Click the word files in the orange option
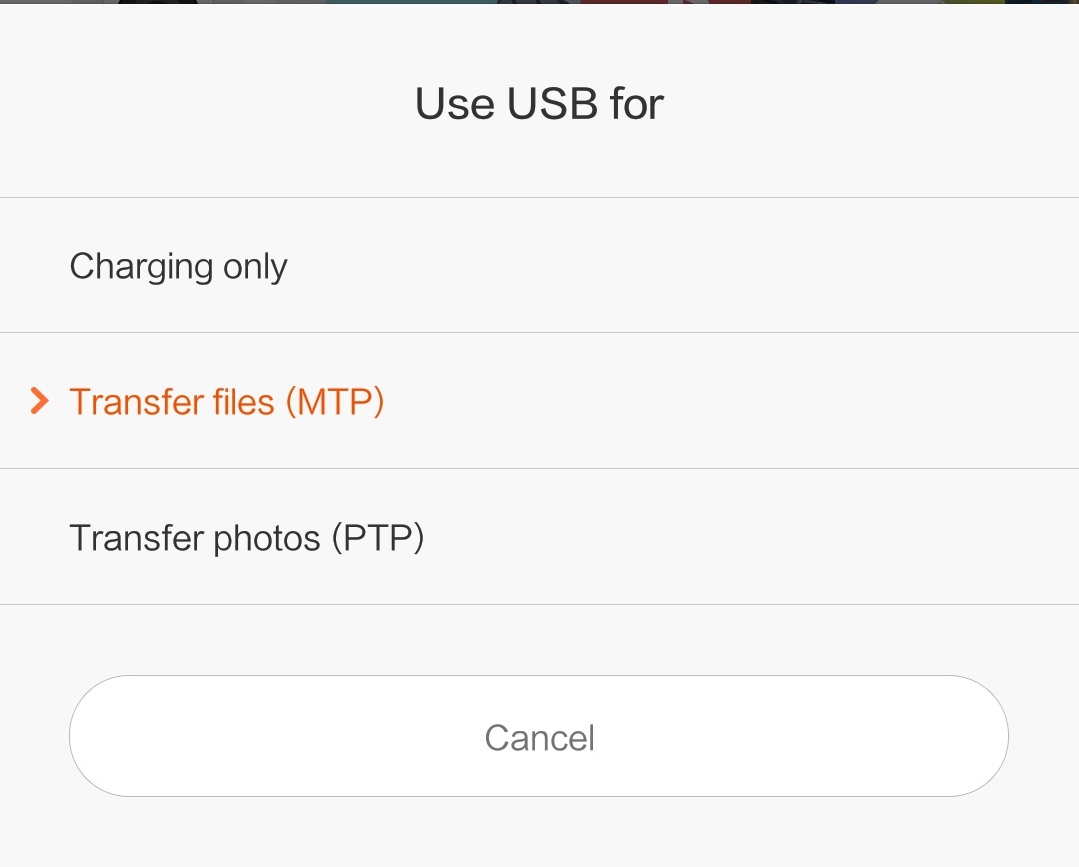 click(244, 402)
